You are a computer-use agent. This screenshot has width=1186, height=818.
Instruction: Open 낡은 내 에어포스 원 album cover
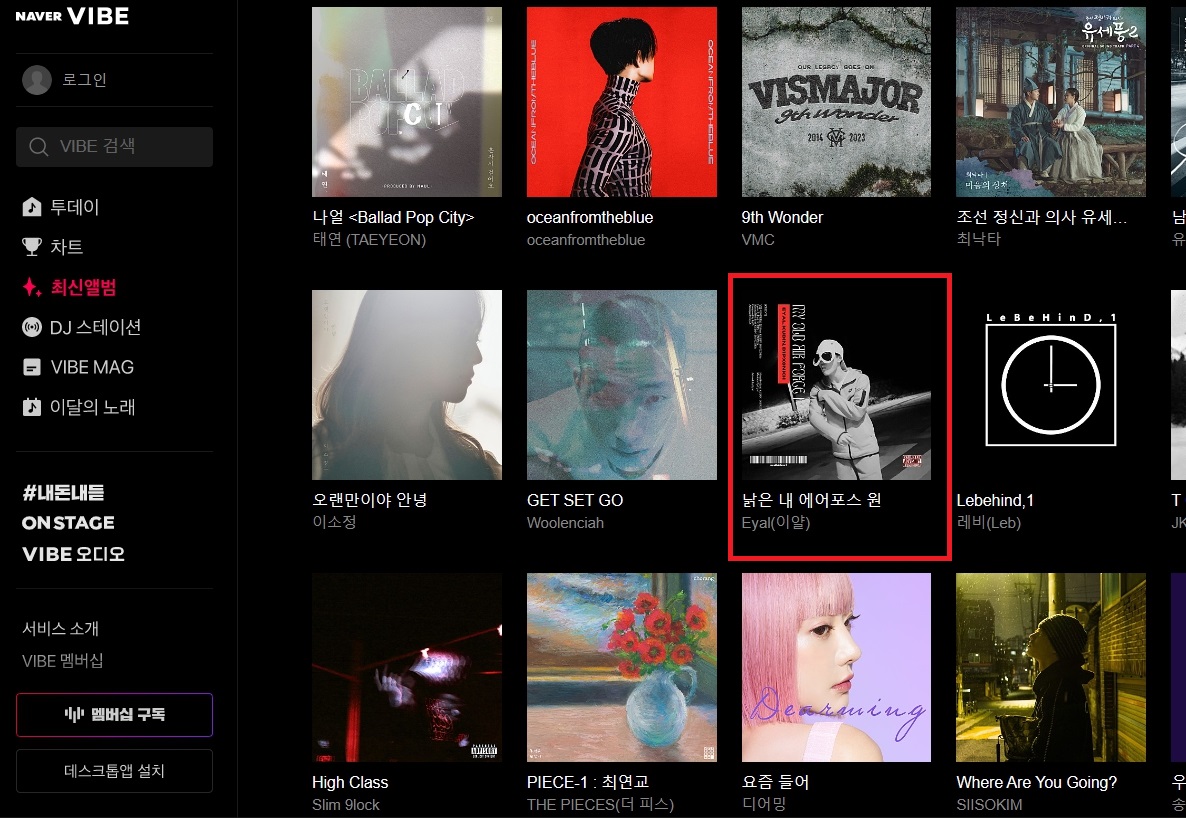coord(837,384)
